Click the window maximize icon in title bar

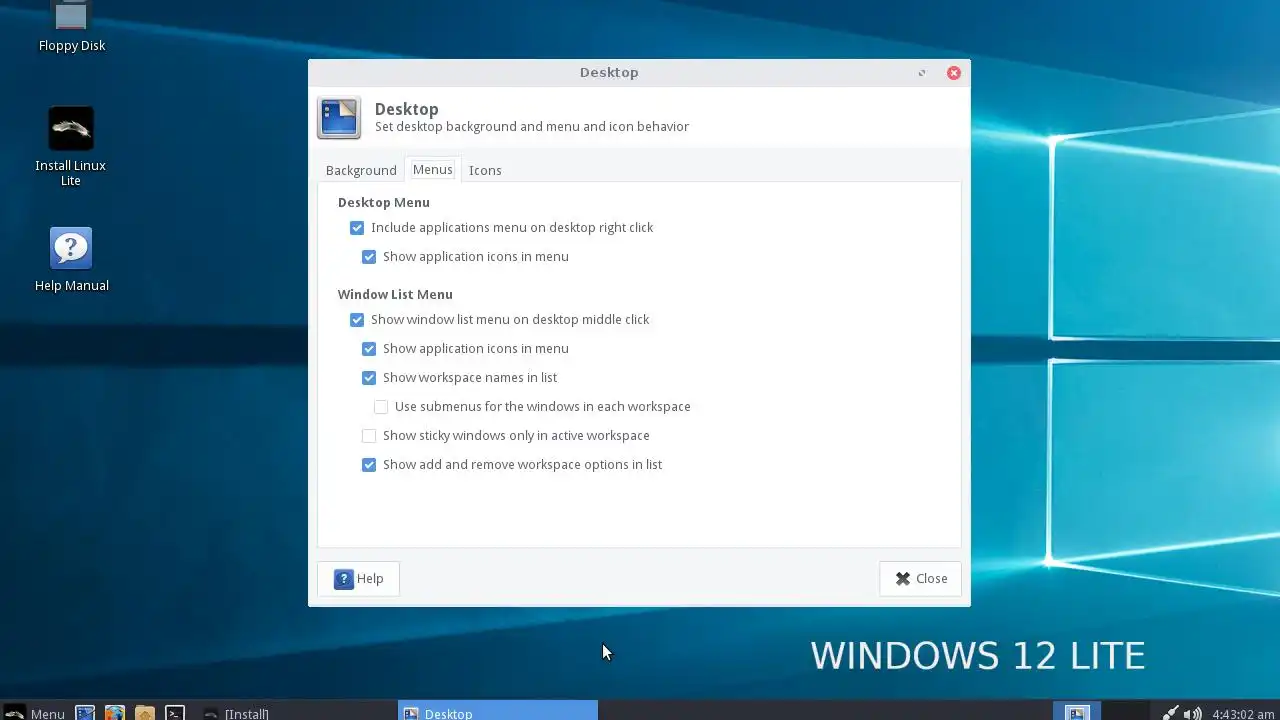point(922,72)
